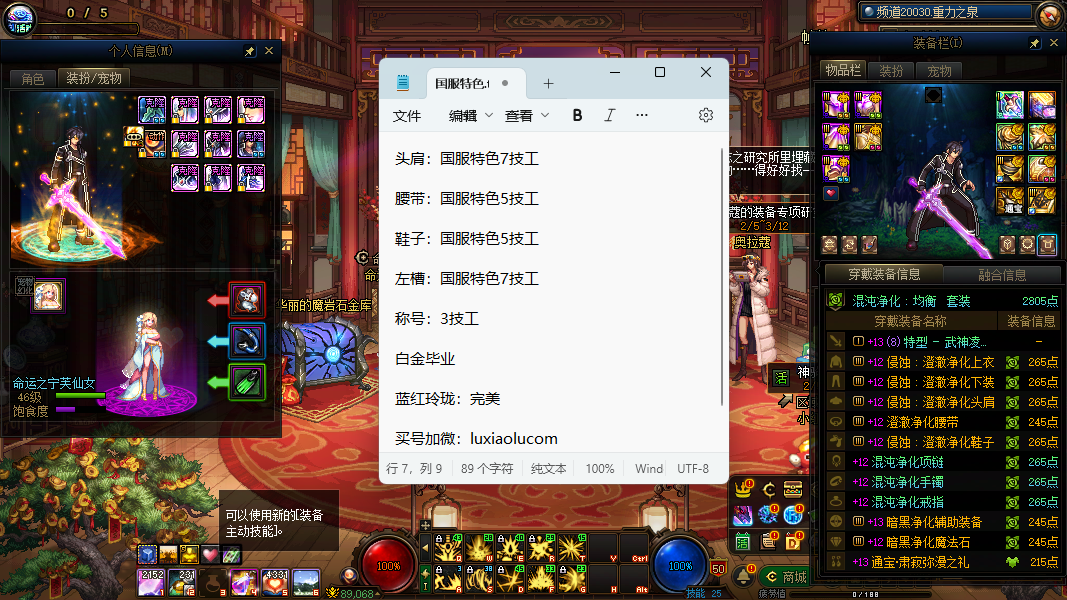The width and height of the screenshot is (1067, 600).
Task: Click the green pet equipment slot icon
Action: pyautogui.click(x=247, y=382)
